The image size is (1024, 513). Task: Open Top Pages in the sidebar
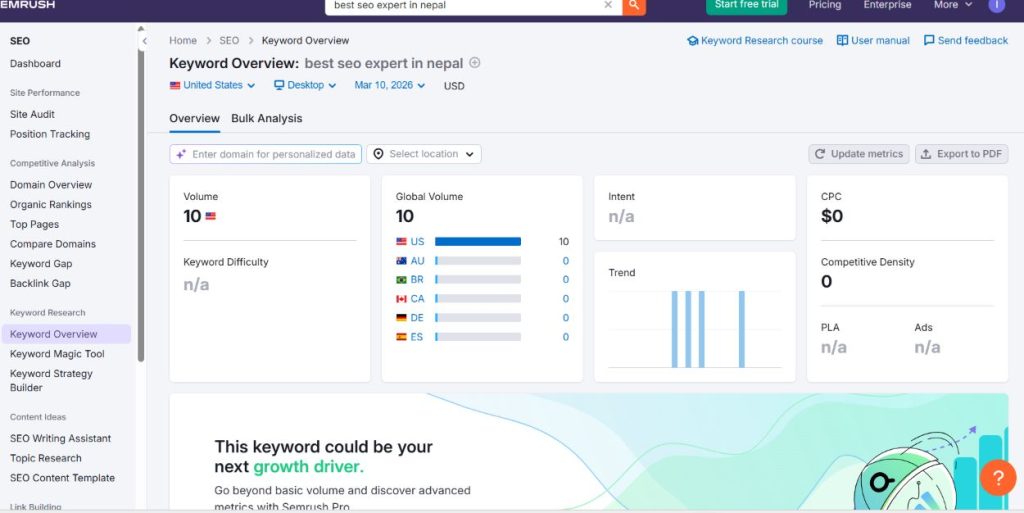pyautogui.click(x=35, y=224)
